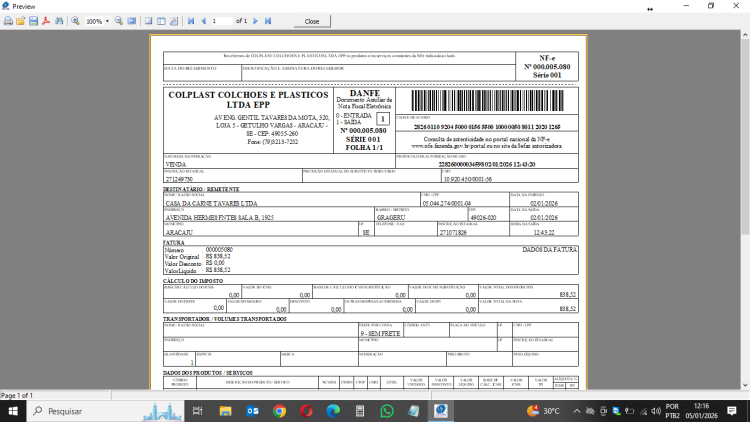The height and width of the screenshot is (422, 750).
Task: Click the DANFE title text
Action: (x=364, y=93)
